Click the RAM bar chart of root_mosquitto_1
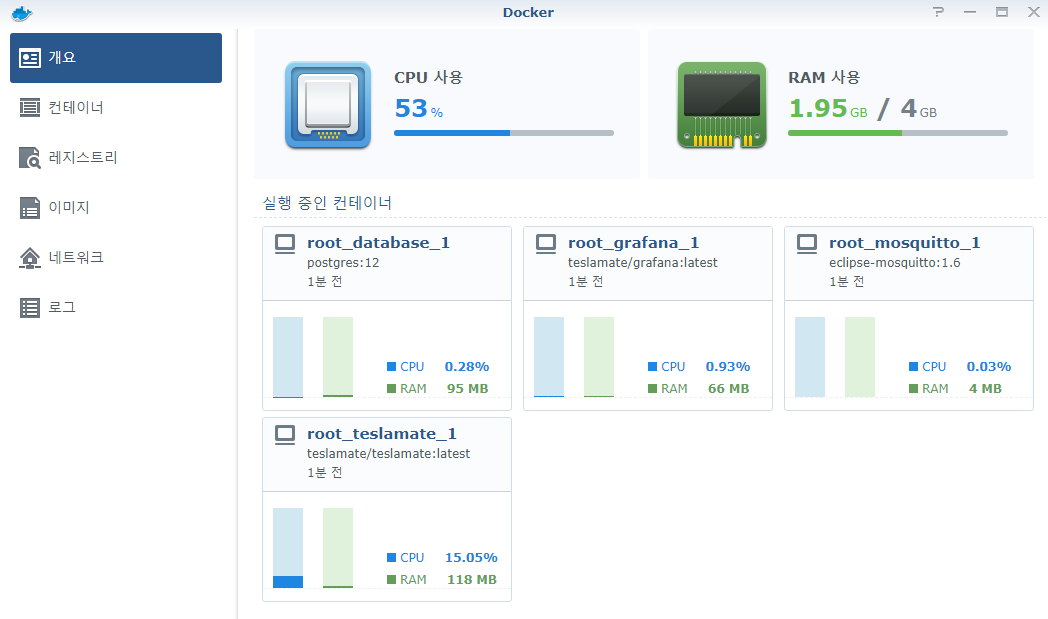1048x619 pixels. (860, 358)
